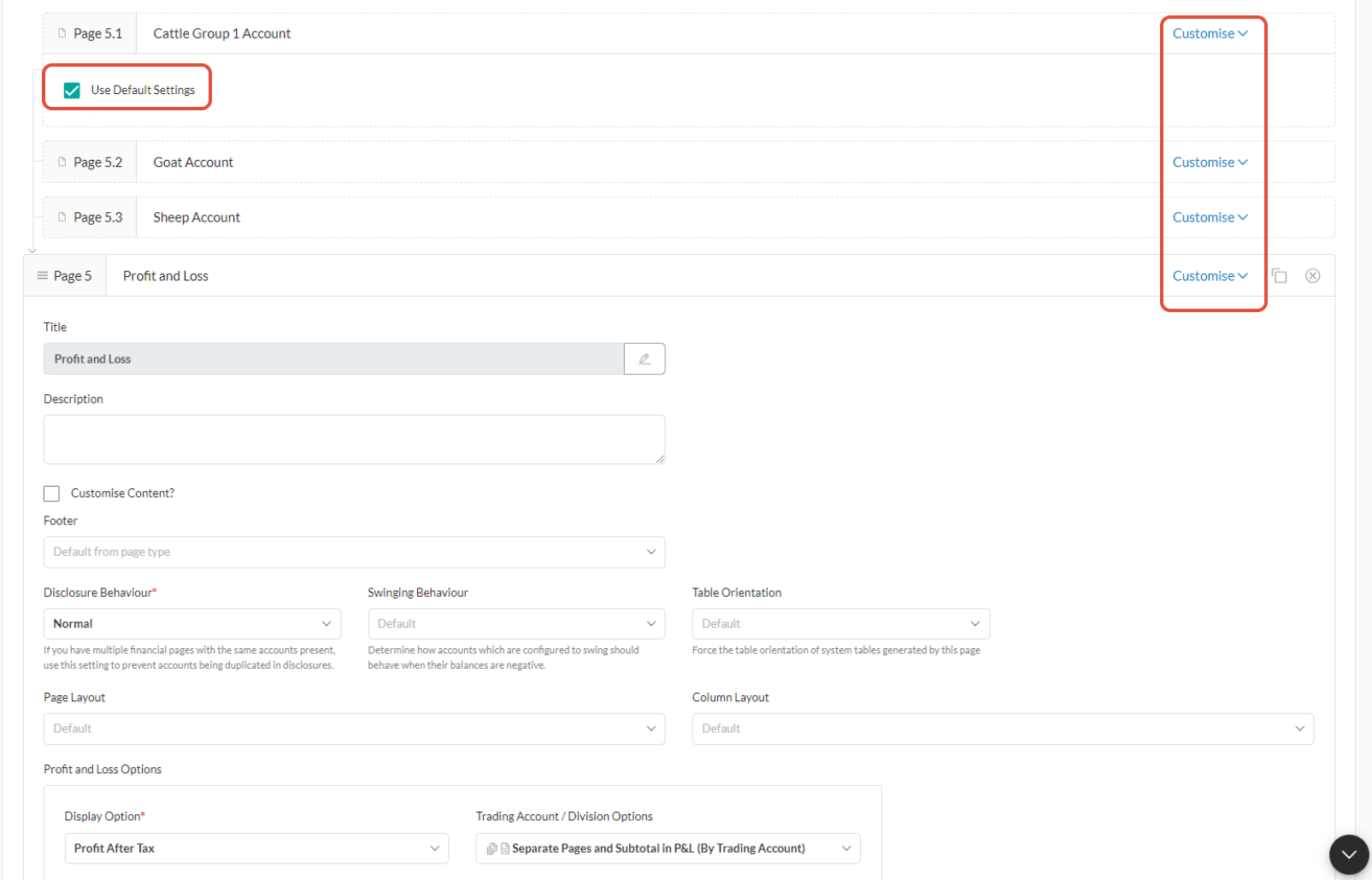Select the Goat Account row title
Image resolution: width=1372 pixels, height=880 pixels.
193,162
